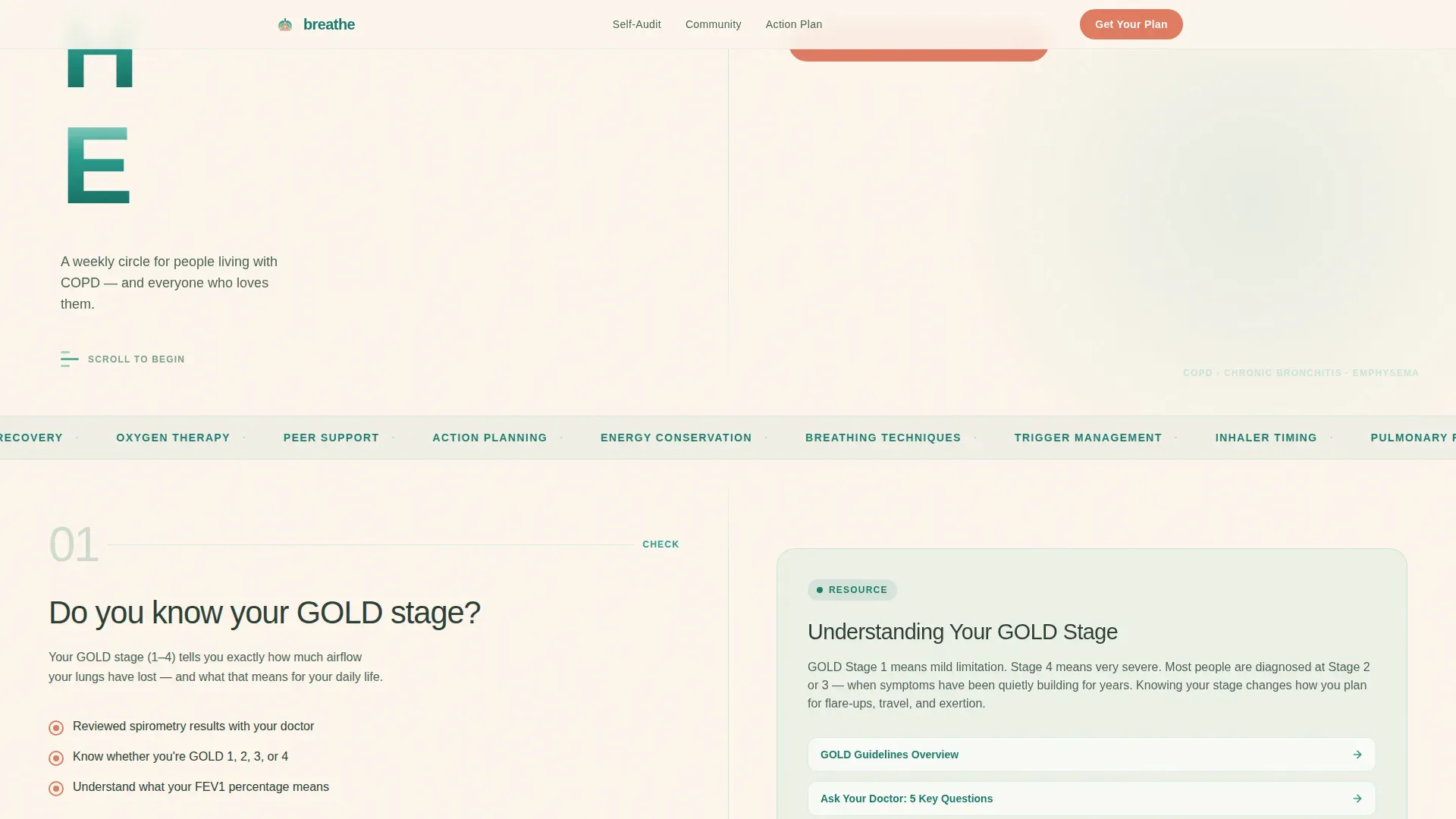Click arrow on Ask Your Doctor row
Screen dimensions: 1456x819
pyautogui.click(x=1357, y=799)
